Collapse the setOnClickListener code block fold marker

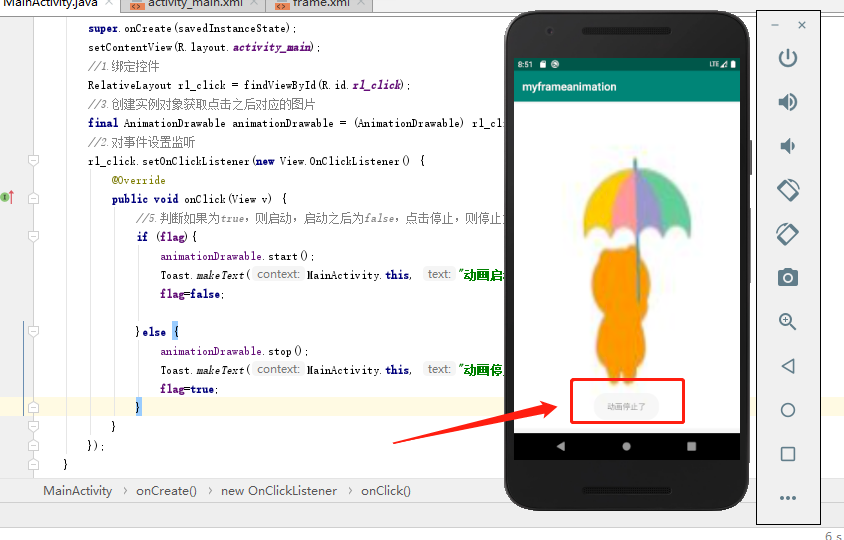[33, 160]
